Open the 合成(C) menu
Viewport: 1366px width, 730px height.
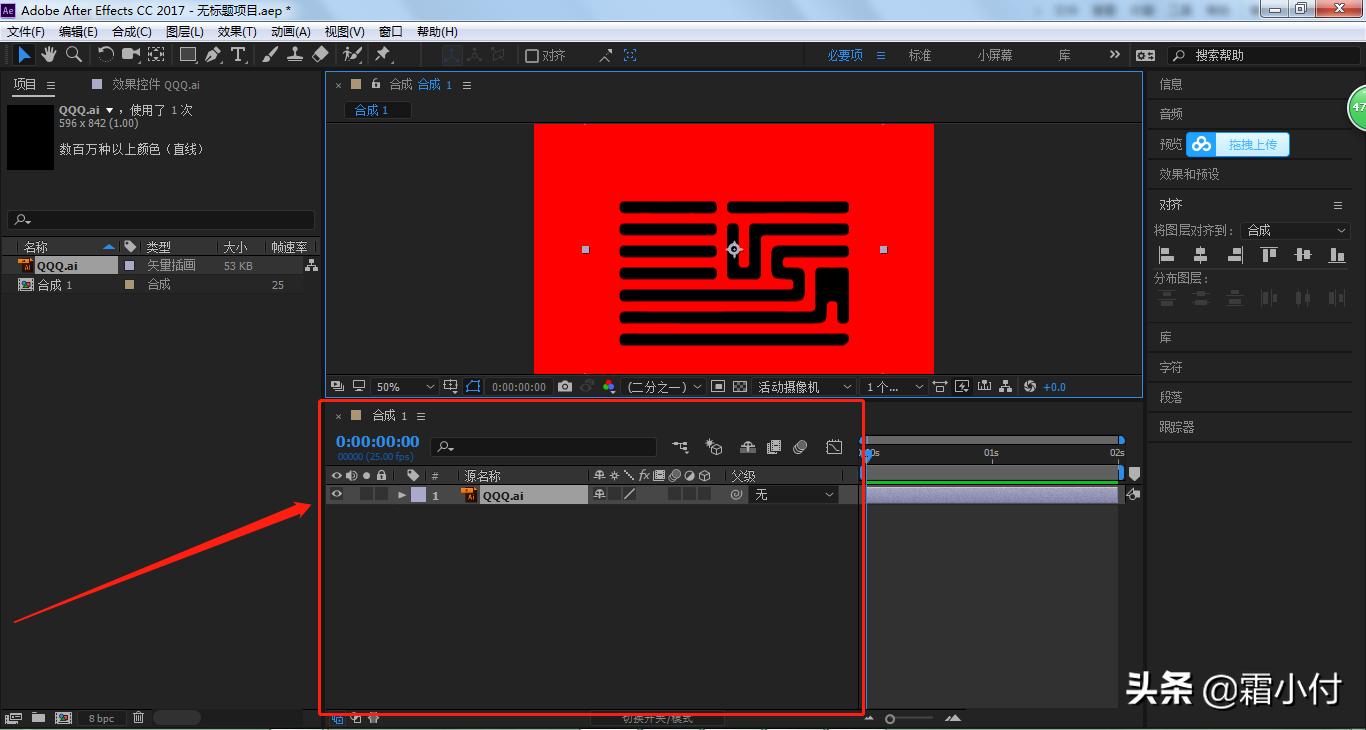132,32
